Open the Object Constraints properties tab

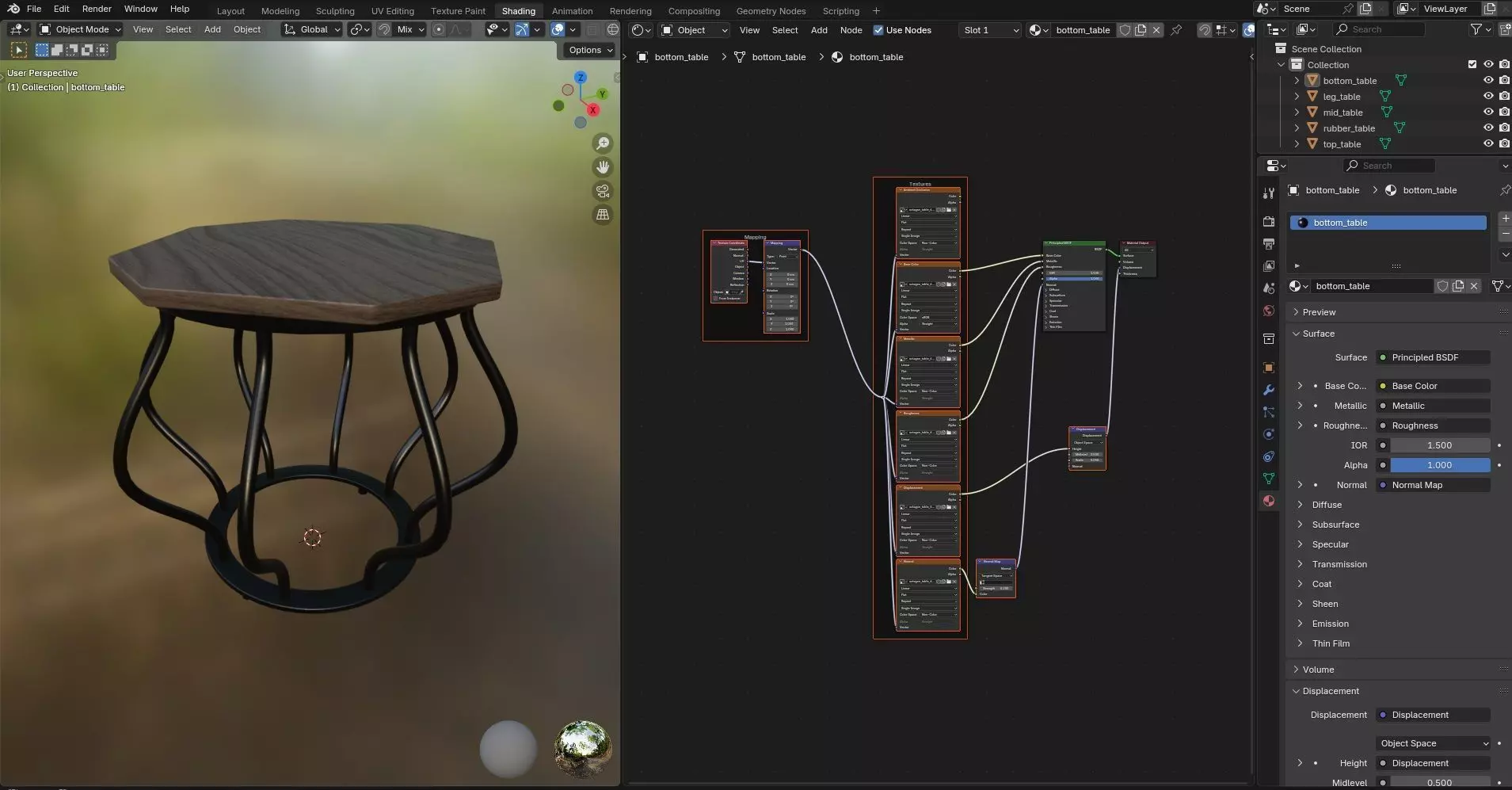point(1269,456)
